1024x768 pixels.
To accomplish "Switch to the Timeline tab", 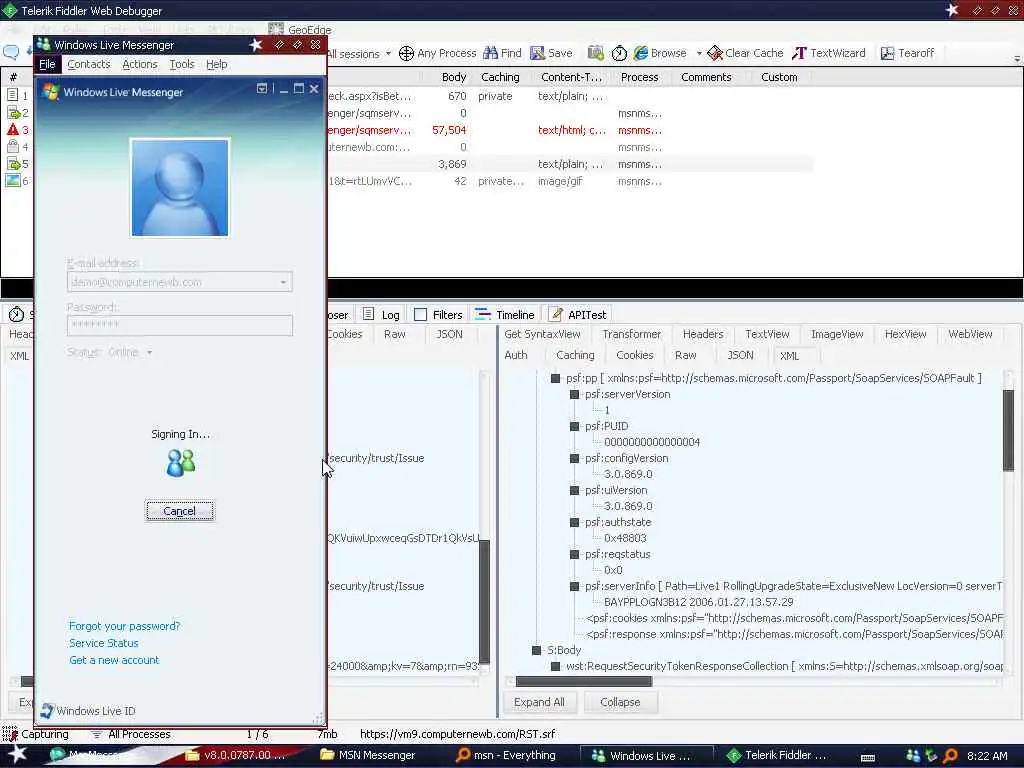I will [505, 315].
